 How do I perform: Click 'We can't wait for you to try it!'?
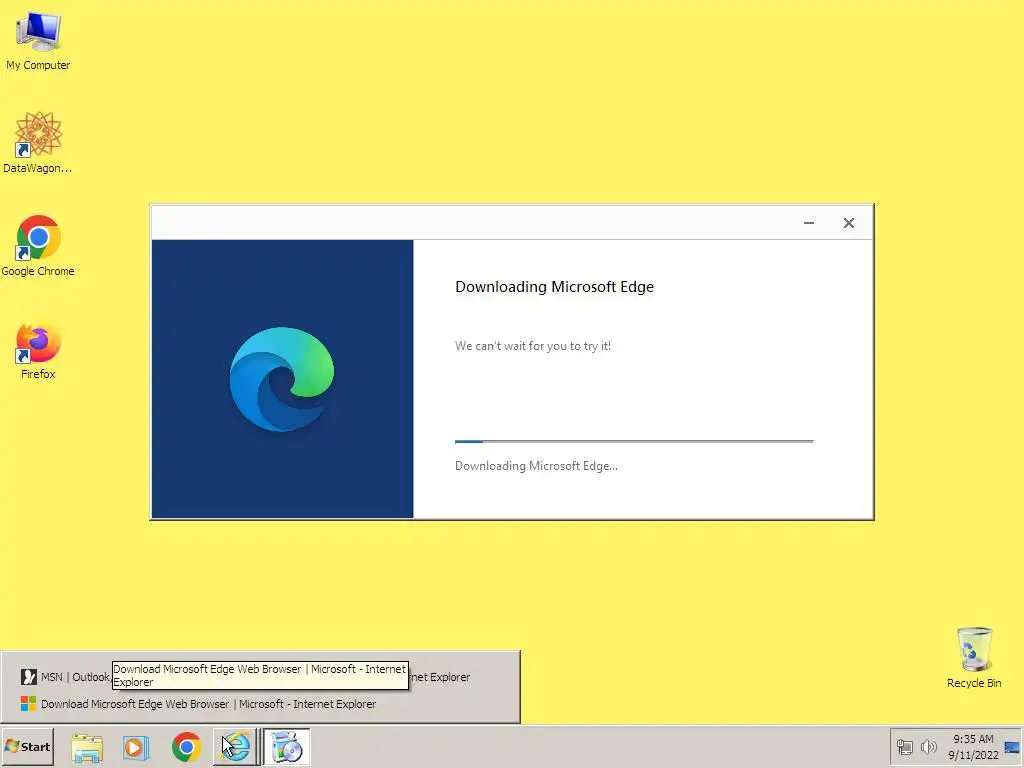coord(533,346)
